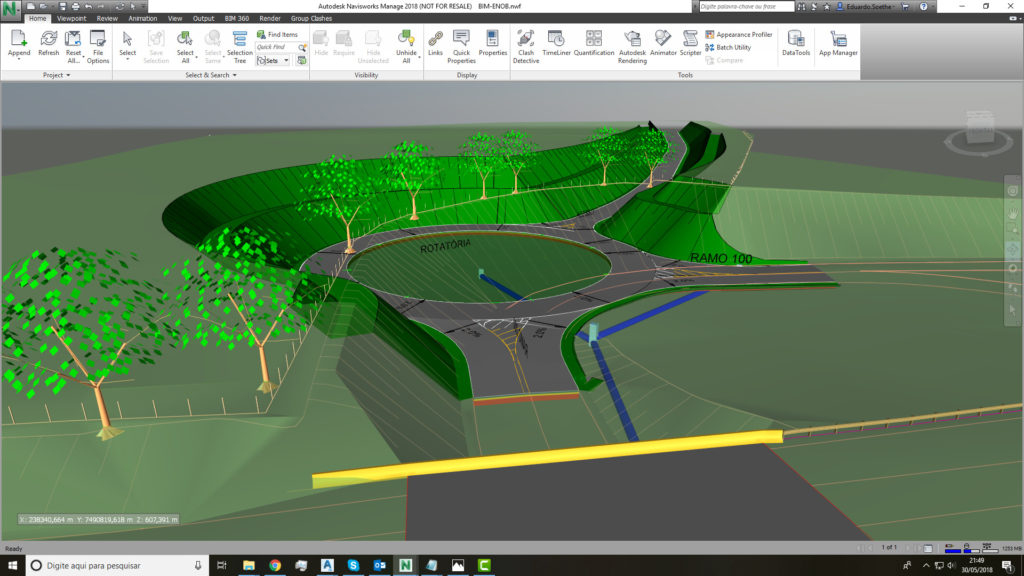Click the Quick Find search field

click(x=277, y=47)
